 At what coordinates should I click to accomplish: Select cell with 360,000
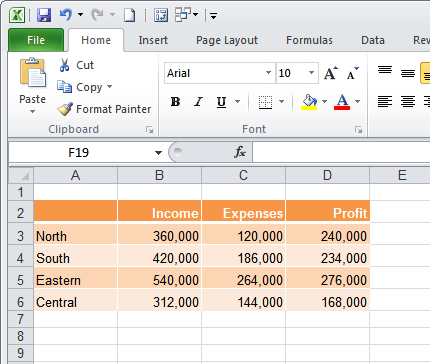click(x=160, y=234)
